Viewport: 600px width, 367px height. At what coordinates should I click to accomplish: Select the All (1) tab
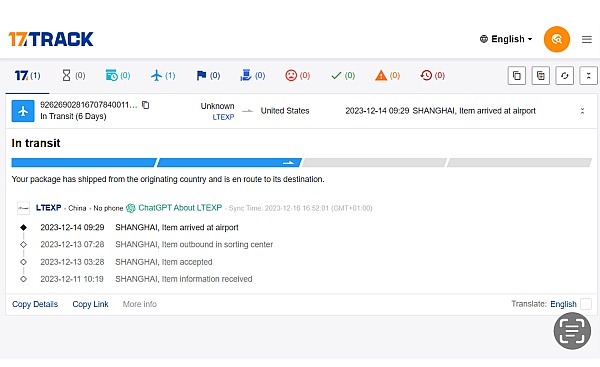(x=28, y=75)
